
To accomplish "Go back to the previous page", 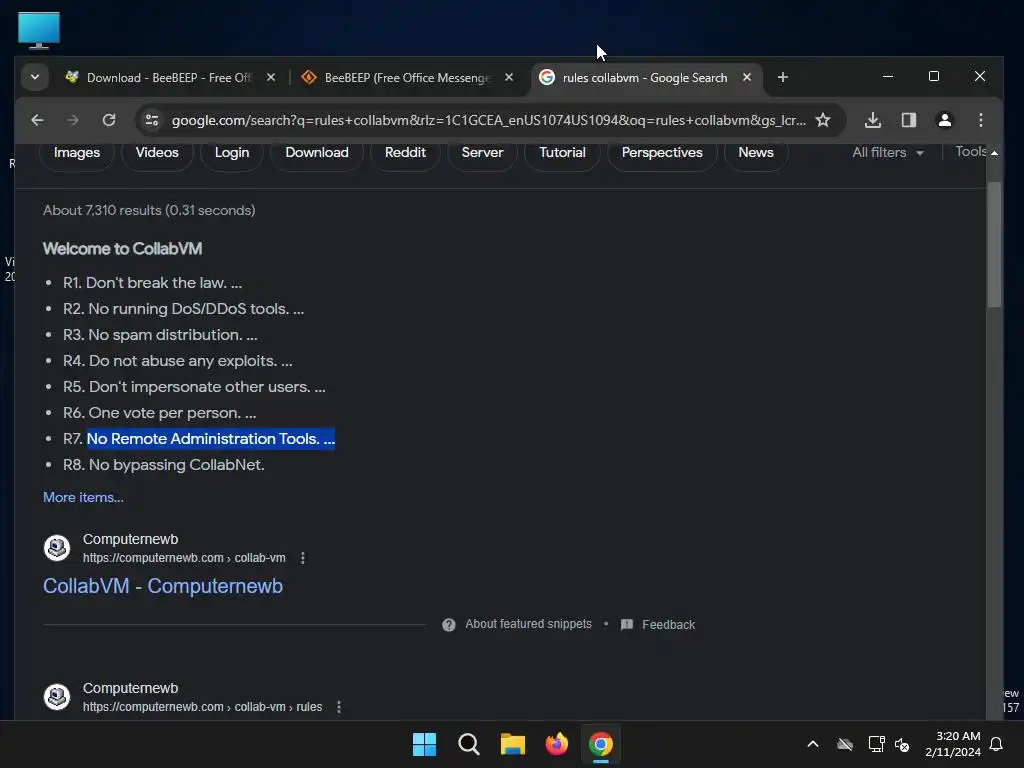I will 37,120.
